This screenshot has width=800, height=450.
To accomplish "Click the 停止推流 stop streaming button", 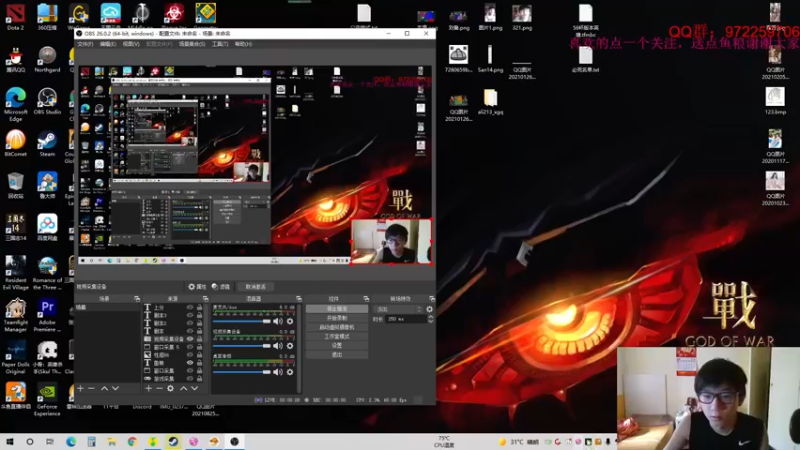I will (x=337, y=309).
